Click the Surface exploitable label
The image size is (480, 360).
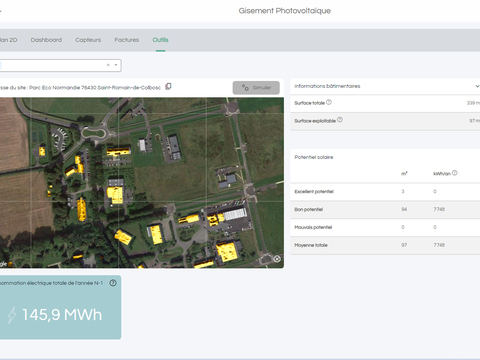(315, 121)
